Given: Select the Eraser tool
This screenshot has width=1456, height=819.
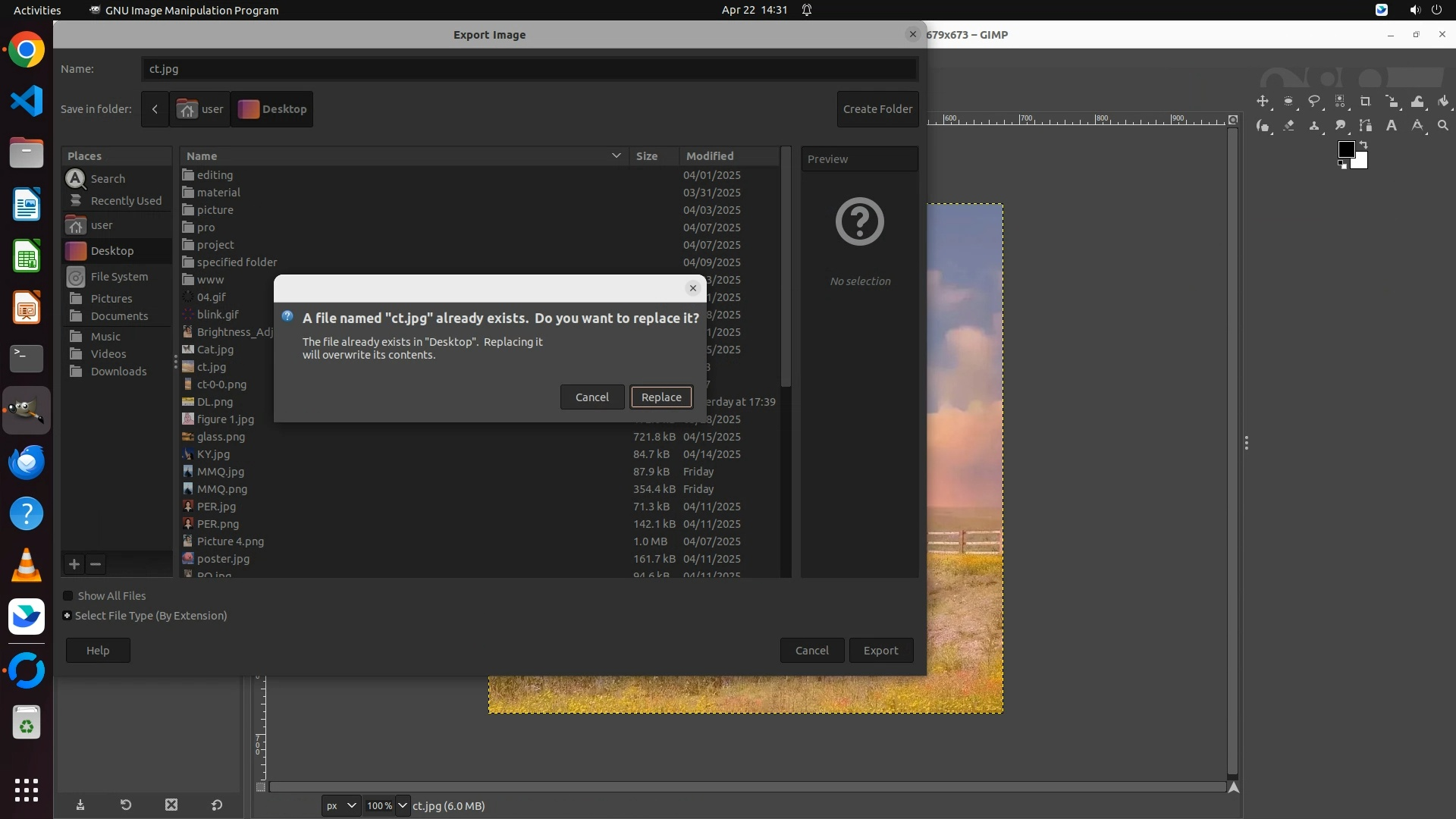Looking at the screenshot, I should [1288, 126].
